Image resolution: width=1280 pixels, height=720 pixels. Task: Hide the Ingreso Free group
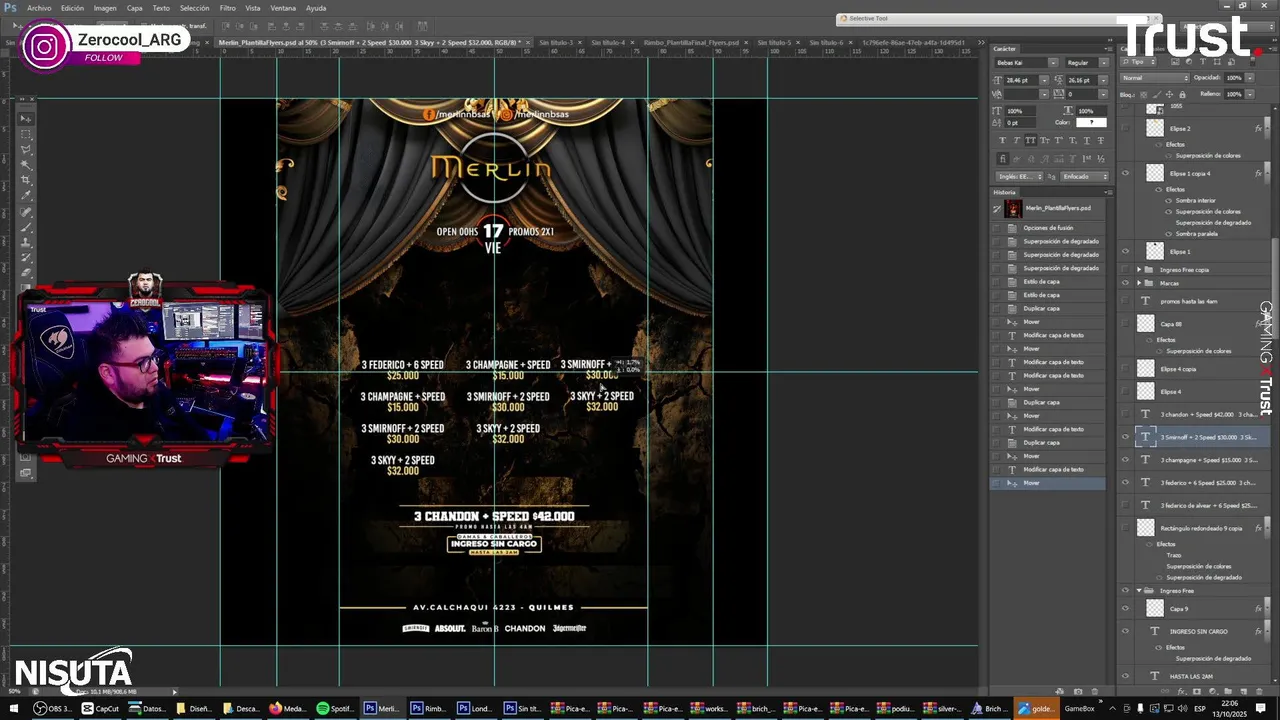point(1125,591)
